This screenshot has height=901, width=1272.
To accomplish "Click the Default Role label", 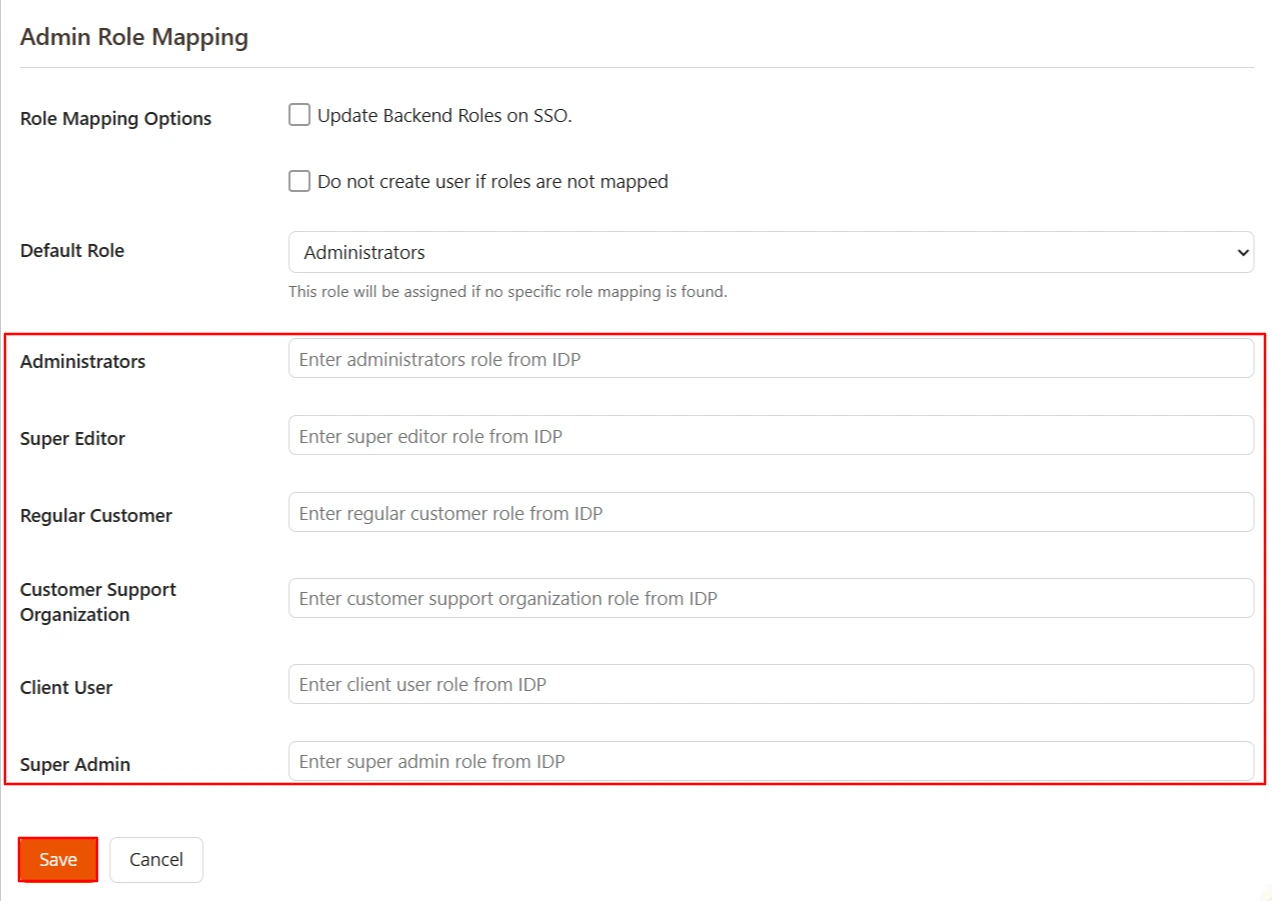I will click(72, 250).
